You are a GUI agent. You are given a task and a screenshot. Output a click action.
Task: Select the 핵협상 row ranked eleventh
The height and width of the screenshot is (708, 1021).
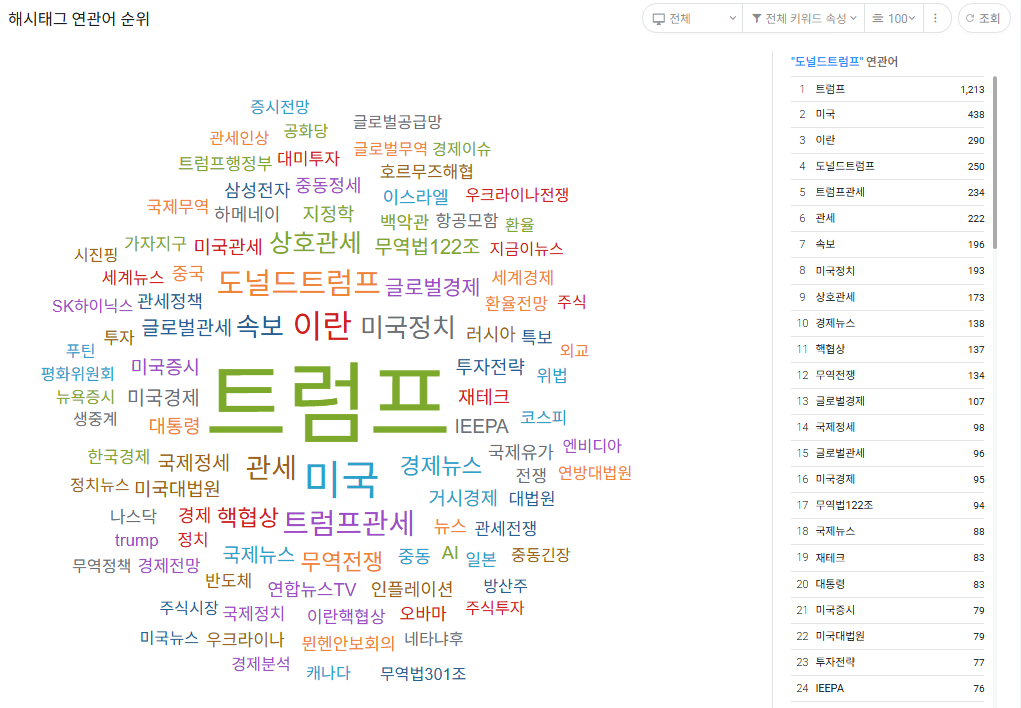point(890,349)
